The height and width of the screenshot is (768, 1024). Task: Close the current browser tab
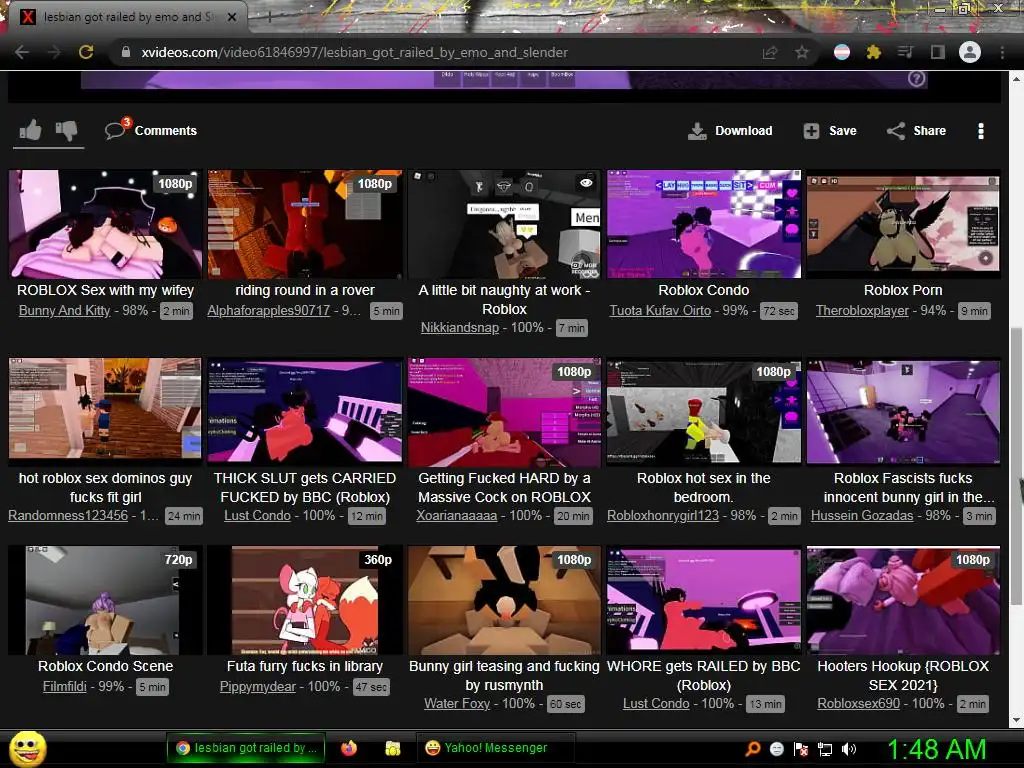point(232,17)
